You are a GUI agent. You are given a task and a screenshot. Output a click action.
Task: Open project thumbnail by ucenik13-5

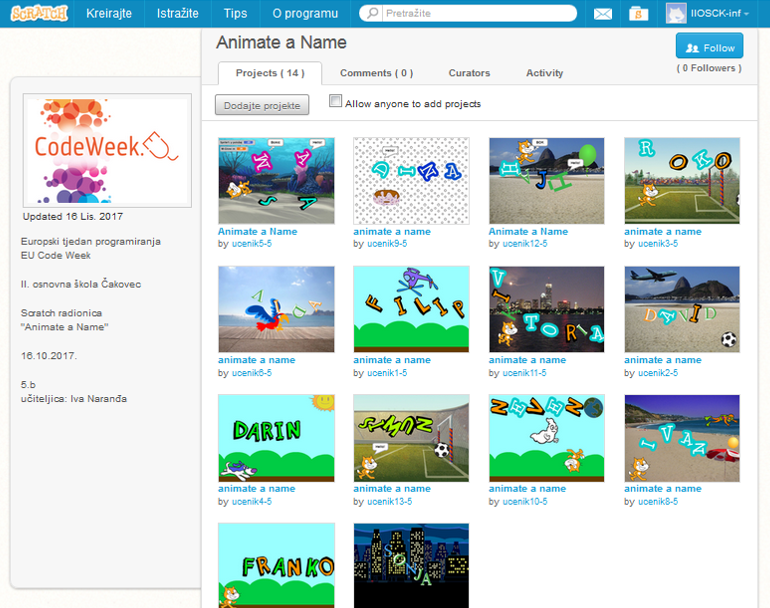[x=411, y=438]
